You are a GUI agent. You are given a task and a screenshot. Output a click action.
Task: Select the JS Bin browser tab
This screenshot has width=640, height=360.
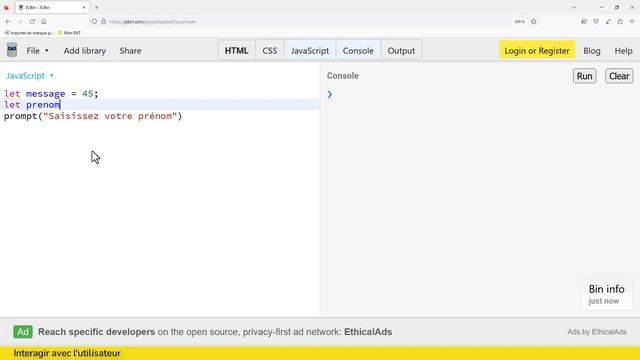tap(52, 7)
